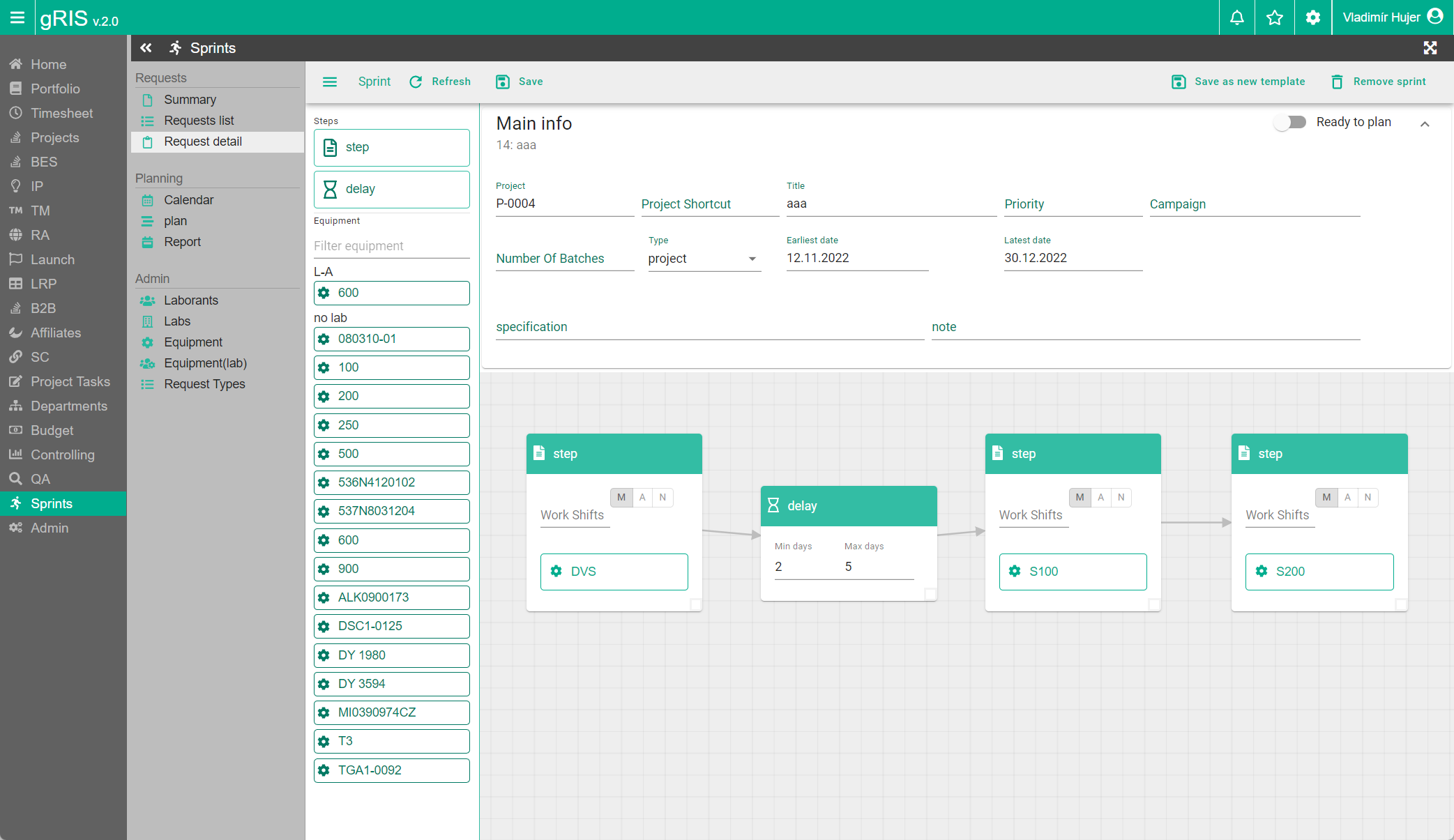The image size is (1454, 840).
Task: Select the delay item in Steps palette
Action: [392, 189]
